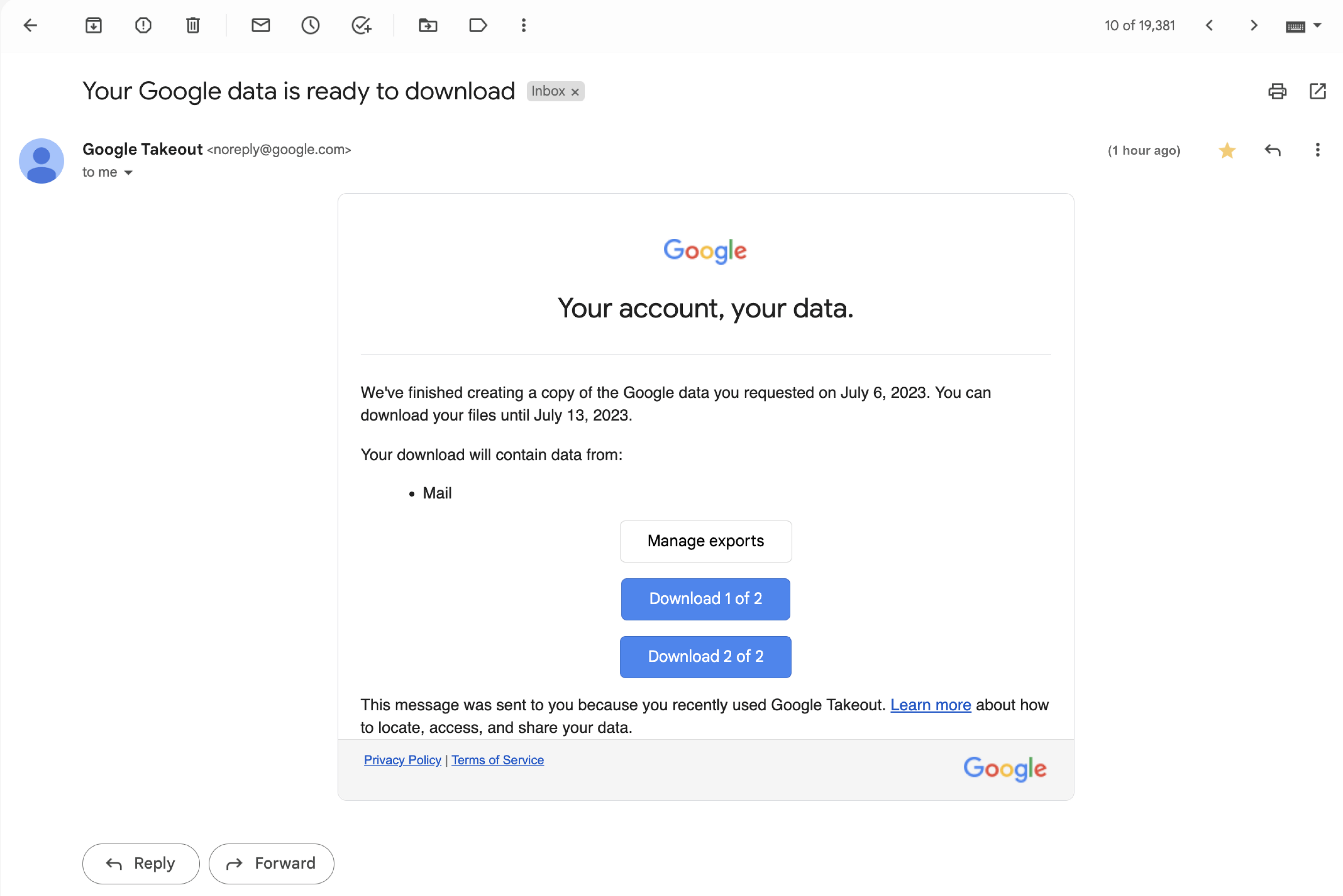The image size is (1343, 896).
Task: Return to inbox via the back arrow
Action: [30, 25]
